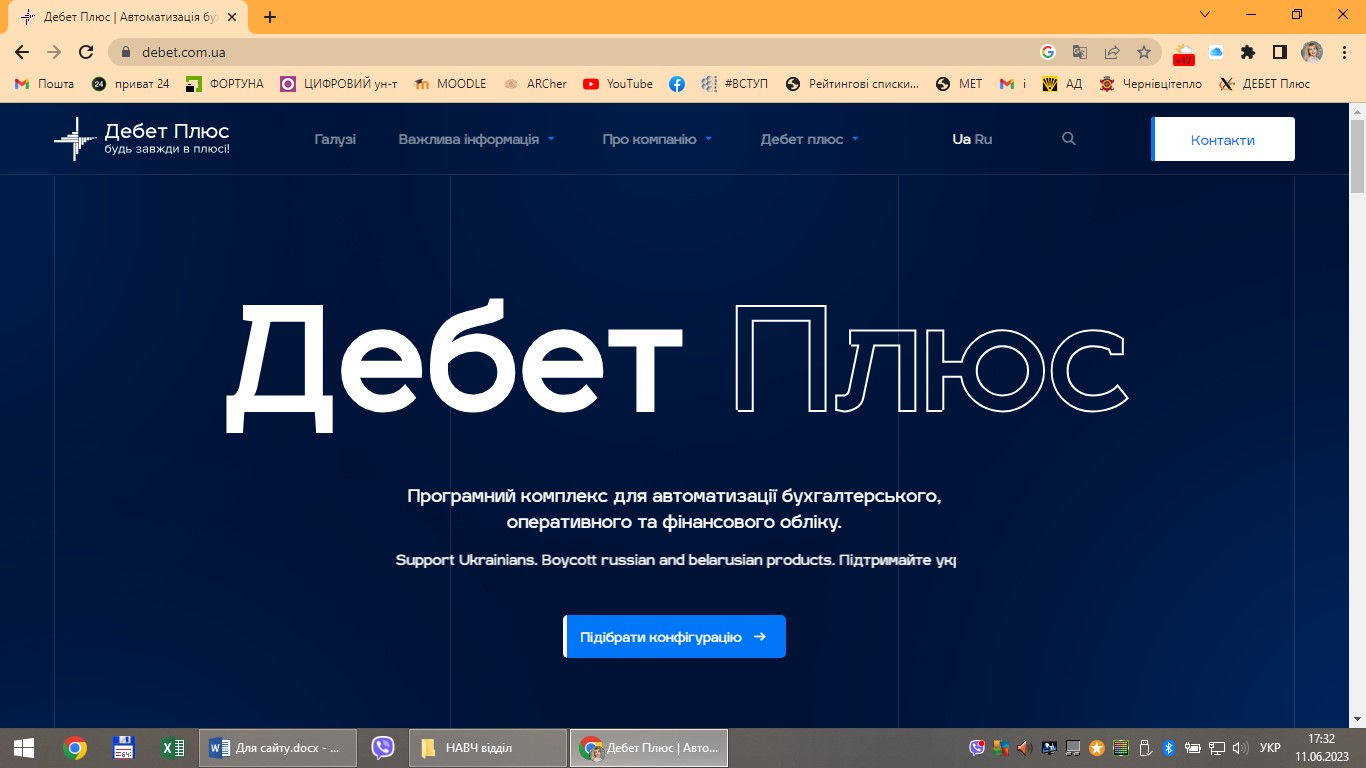Open the weather extension icon
The image size is (1366, 768).
(x=1184, y=53)
